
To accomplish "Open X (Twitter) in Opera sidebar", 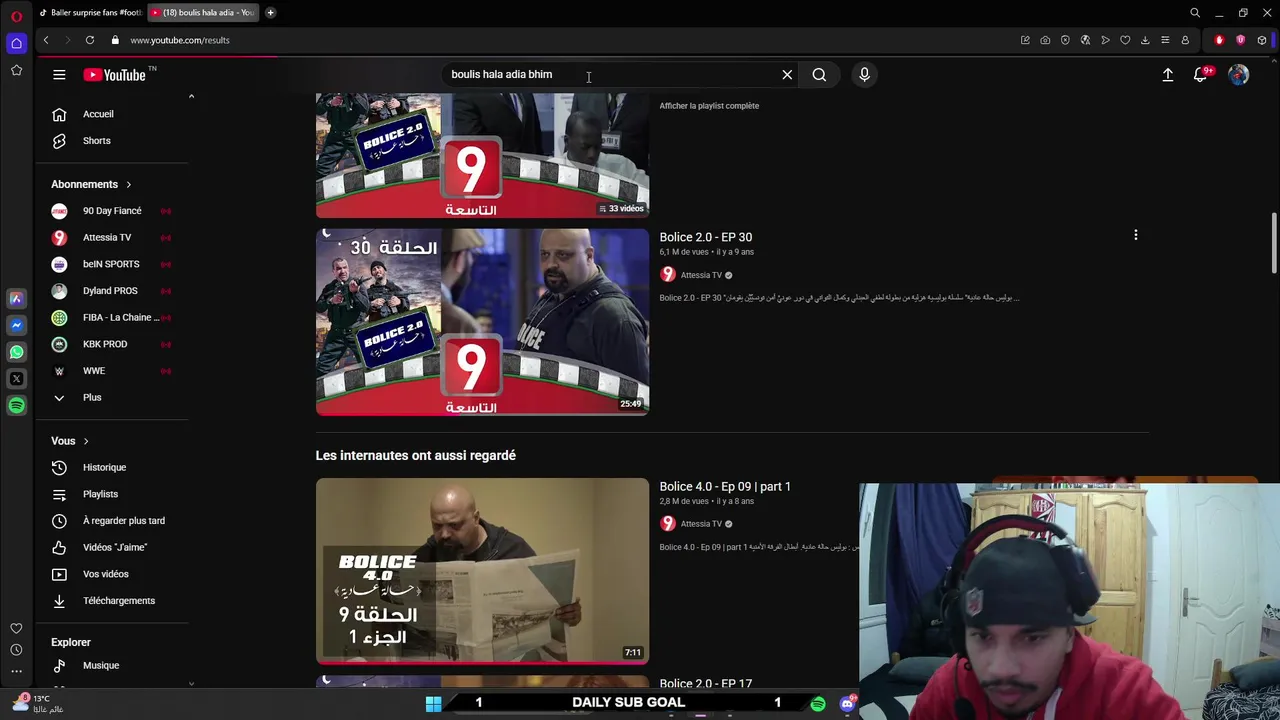I will pyautogui.click(x=16, y=379).
